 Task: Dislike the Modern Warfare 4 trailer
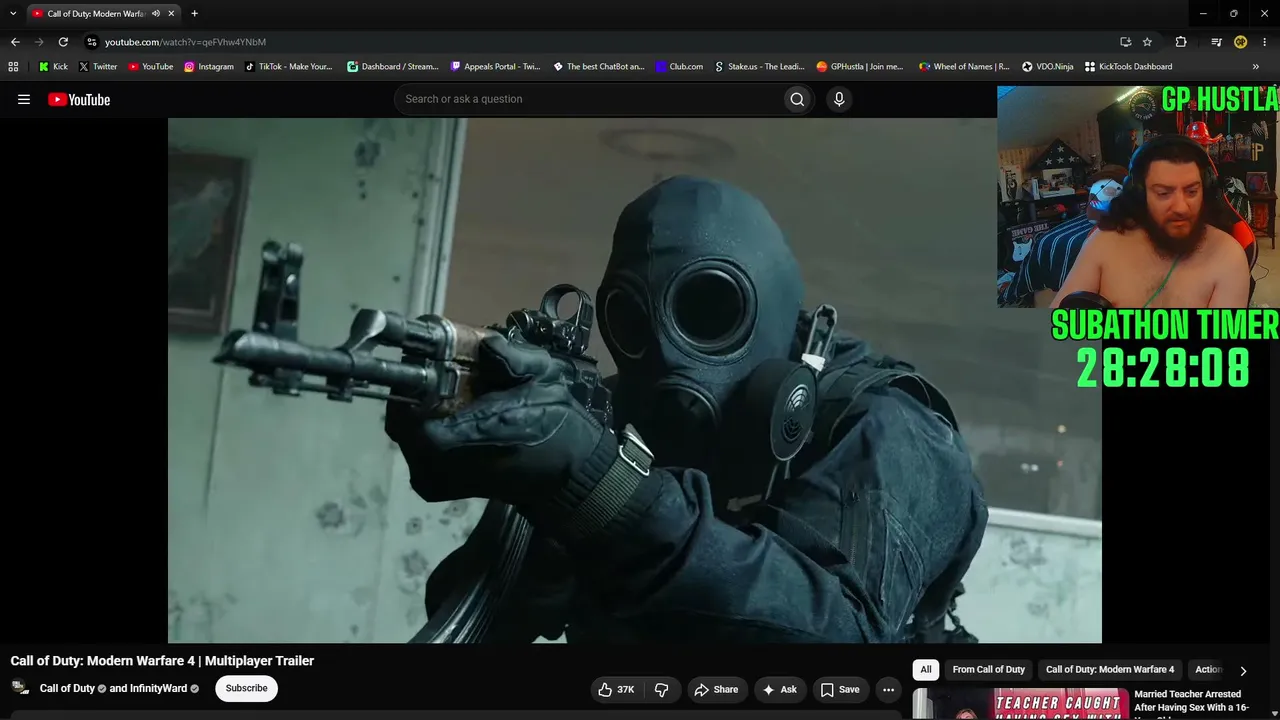coord(661,689)
